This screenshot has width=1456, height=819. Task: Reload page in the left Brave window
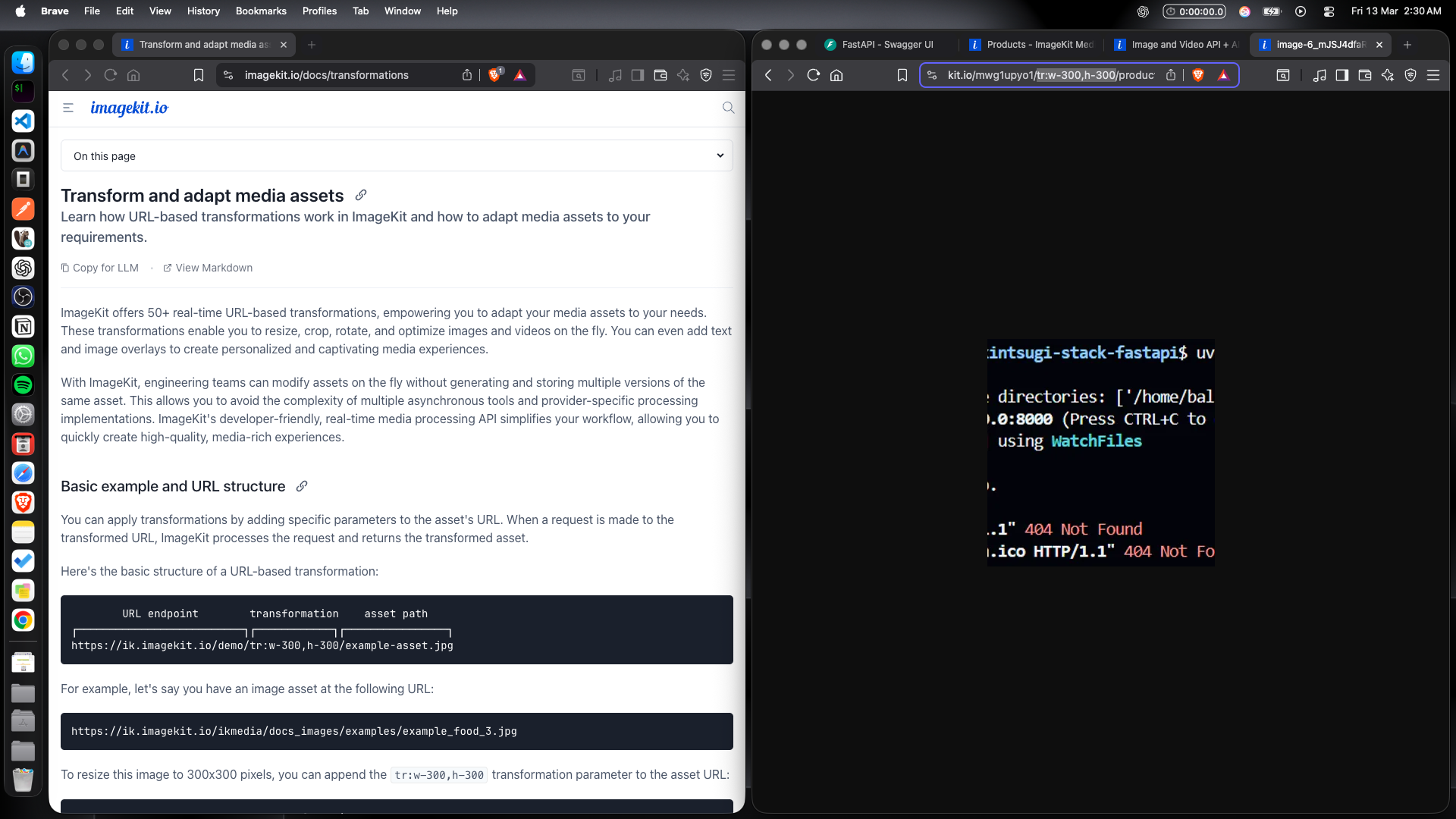pyautogui.click(x=111, y=75)
